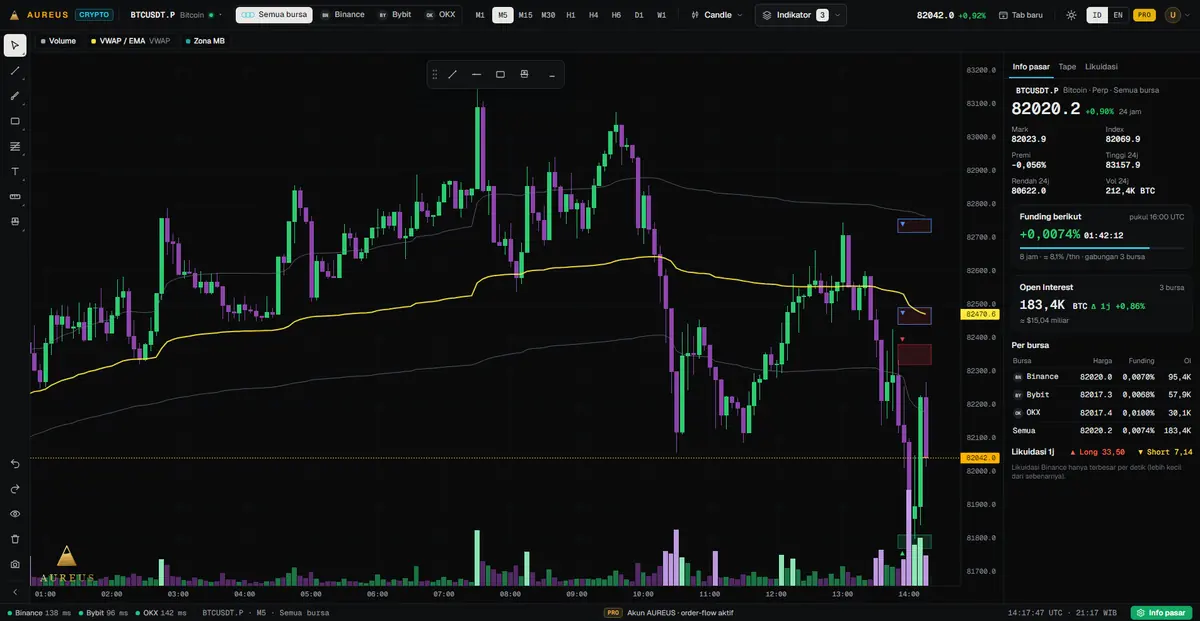
Task: Click the funding countdown progress bar
Action: pyautogui.click(x=1102, y=247)
